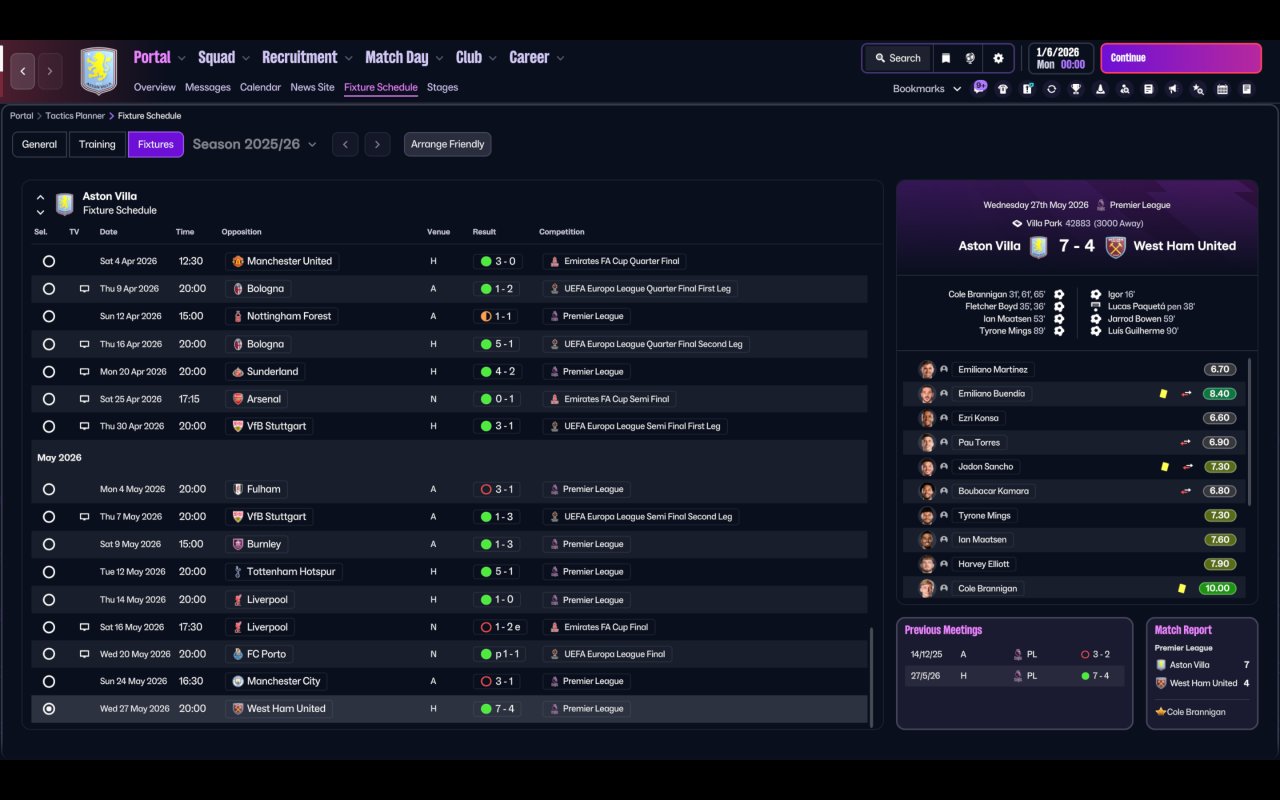Switch to the Overview tab
Screen dimensions: 1280x800
click(154, 87)
